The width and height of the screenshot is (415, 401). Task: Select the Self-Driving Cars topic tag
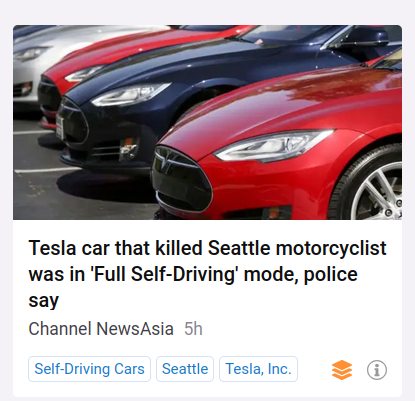coord(89,369)
